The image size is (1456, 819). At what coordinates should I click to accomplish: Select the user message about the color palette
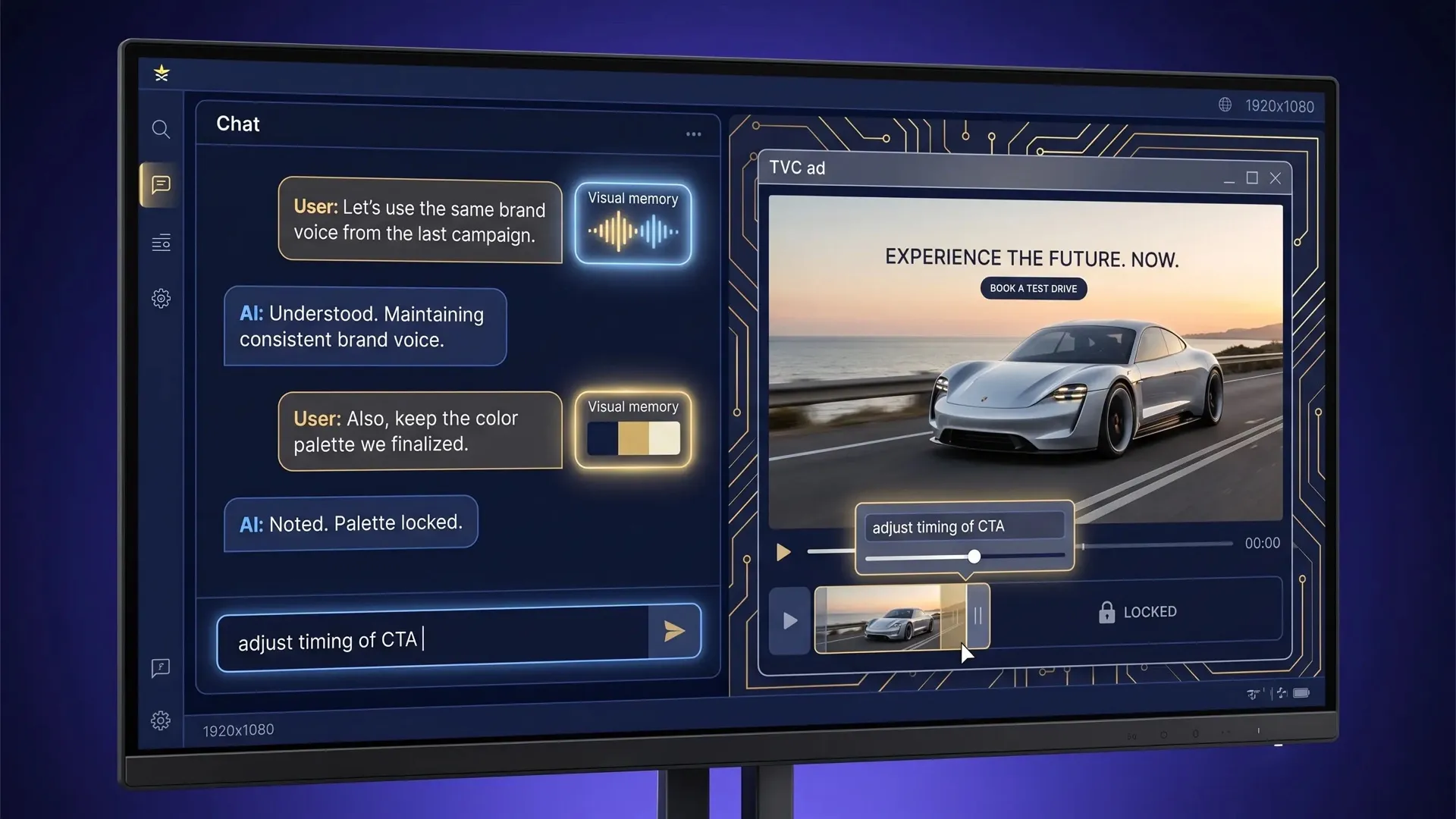420,431
